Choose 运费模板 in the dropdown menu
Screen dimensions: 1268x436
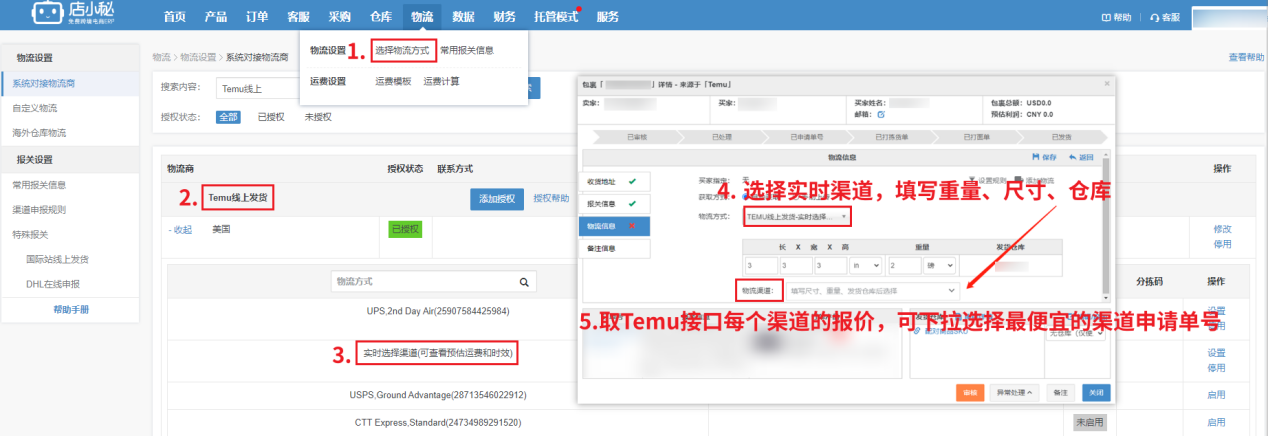pos(393,82)
